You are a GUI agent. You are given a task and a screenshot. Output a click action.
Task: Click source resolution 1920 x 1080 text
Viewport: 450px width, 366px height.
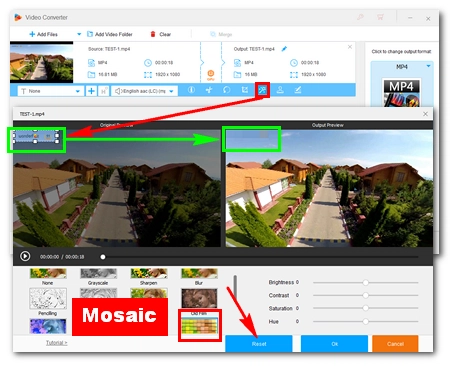click(167, 75)
